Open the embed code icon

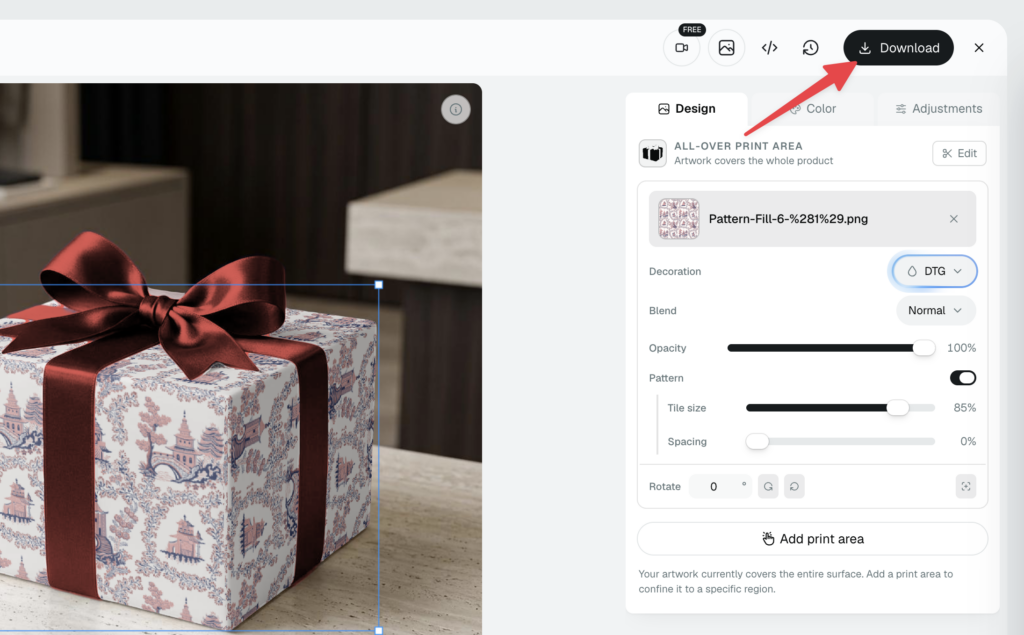click(769, 48)
